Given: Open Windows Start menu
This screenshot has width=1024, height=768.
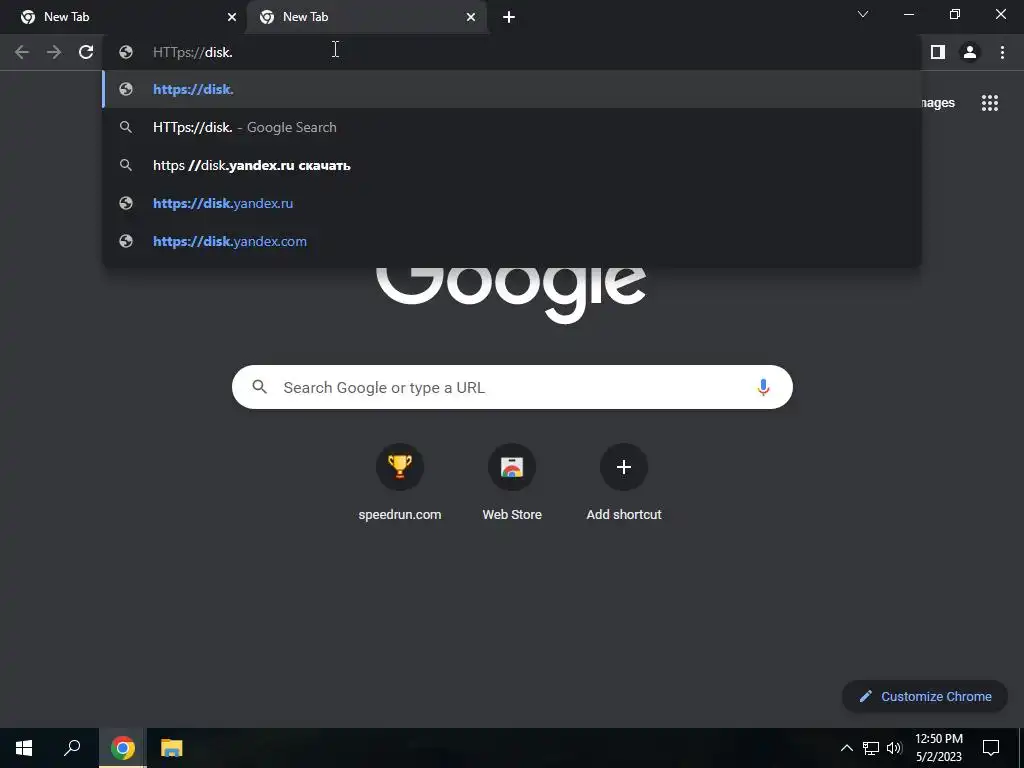Looking at the screenshot, I should 24,748.
